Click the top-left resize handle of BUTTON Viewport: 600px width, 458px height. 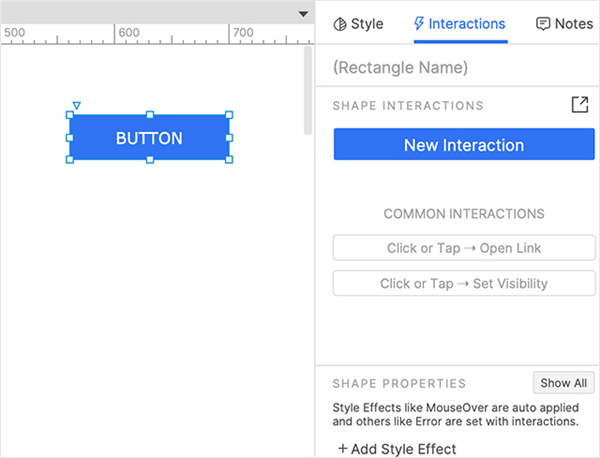[70, 115]
